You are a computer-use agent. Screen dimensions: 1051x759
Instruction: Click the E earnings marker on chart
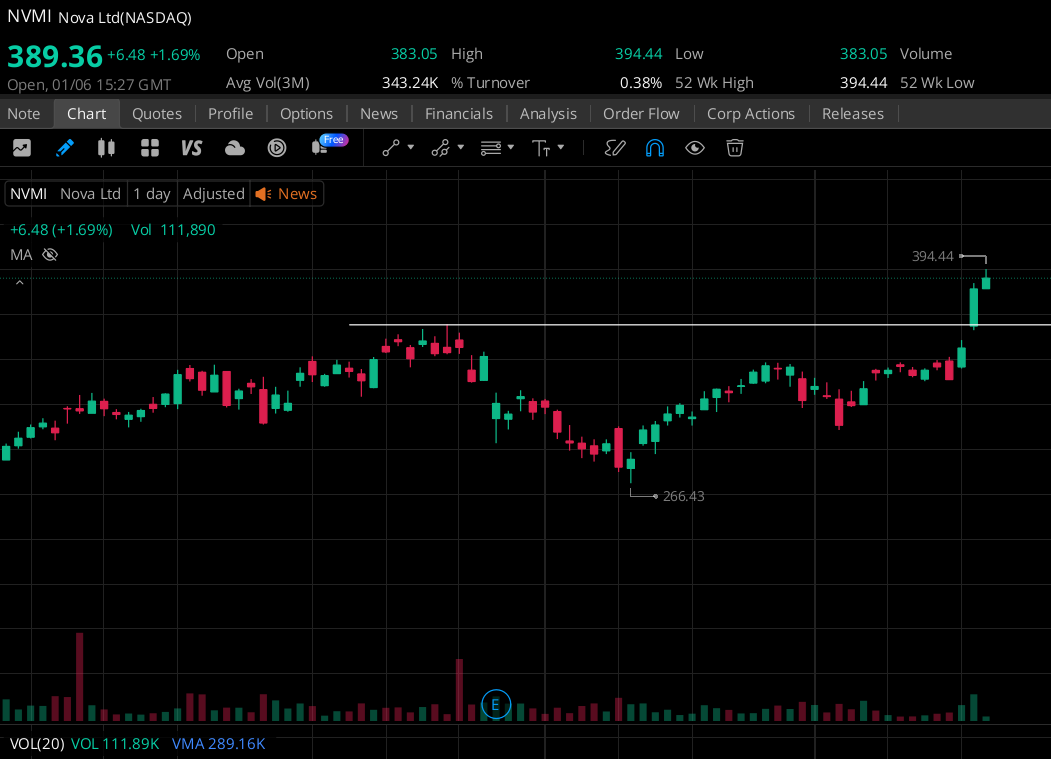496,704
